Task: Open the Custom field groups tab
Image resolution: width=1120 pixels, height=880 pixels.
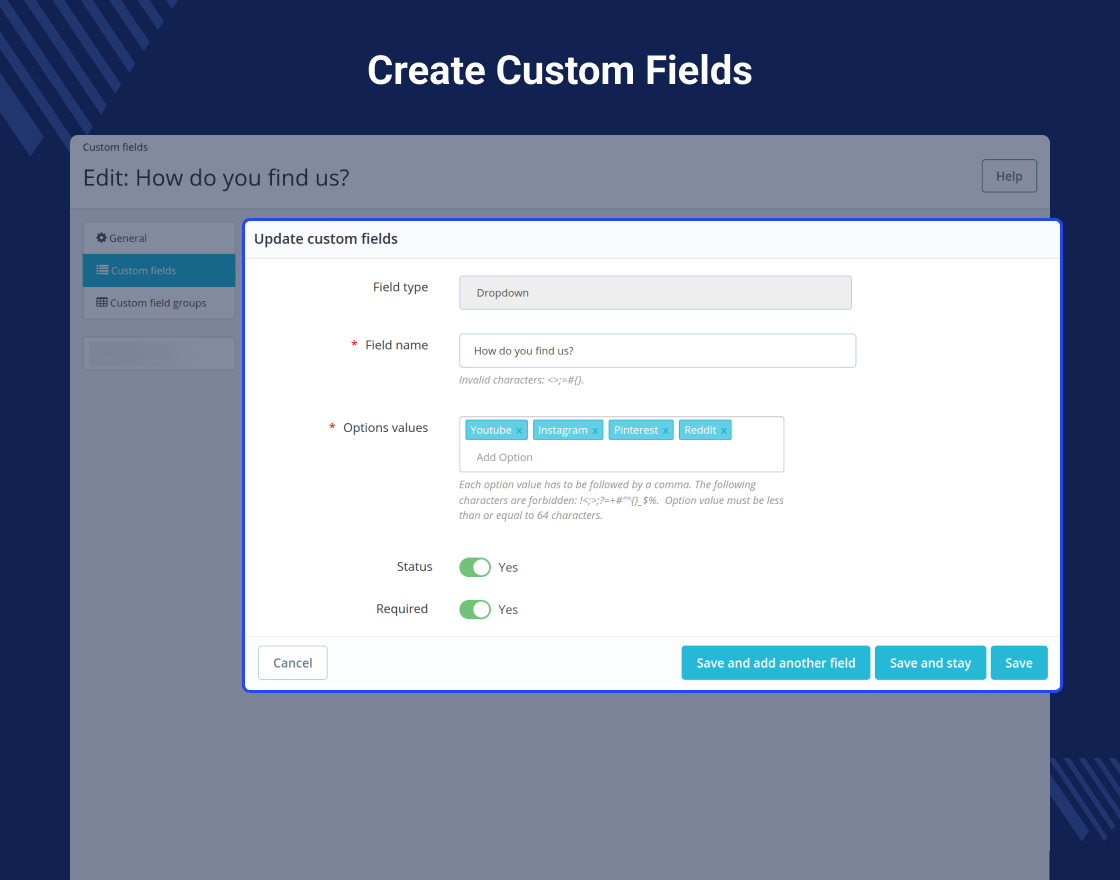Action: tap(159, 303)
